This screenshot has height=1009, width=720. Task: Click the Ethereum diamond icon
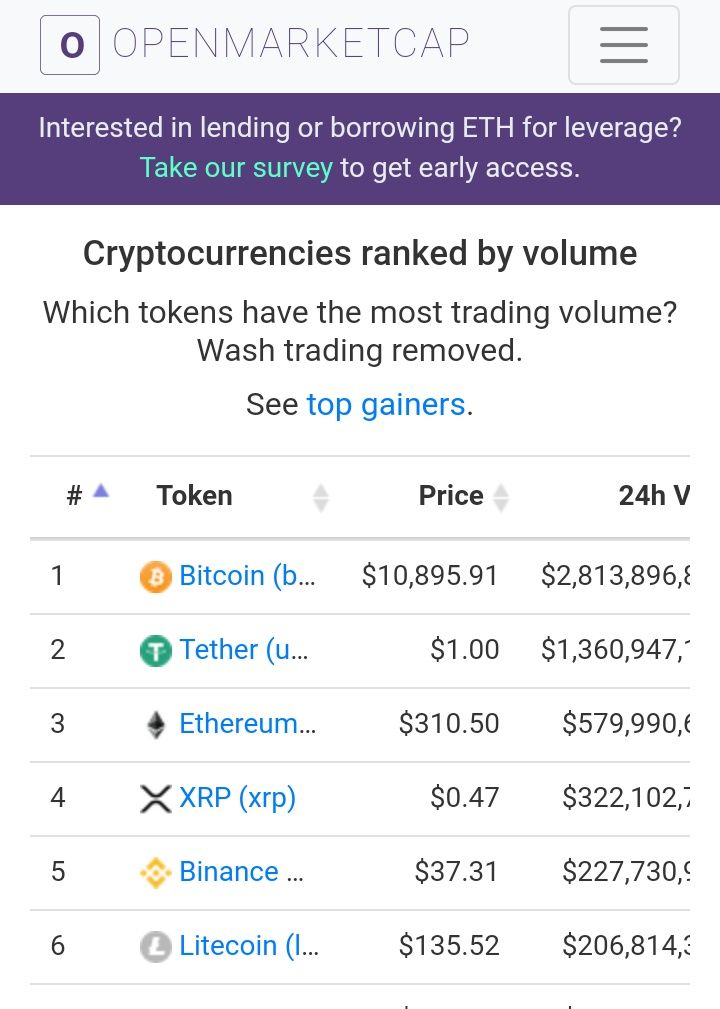155,725
